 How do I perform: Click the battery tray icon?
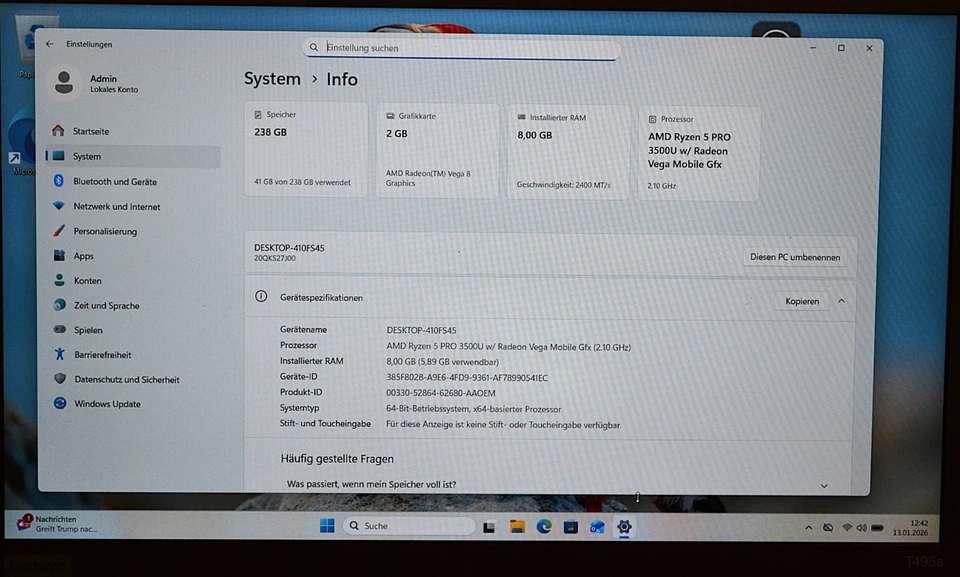click(877, 527)
